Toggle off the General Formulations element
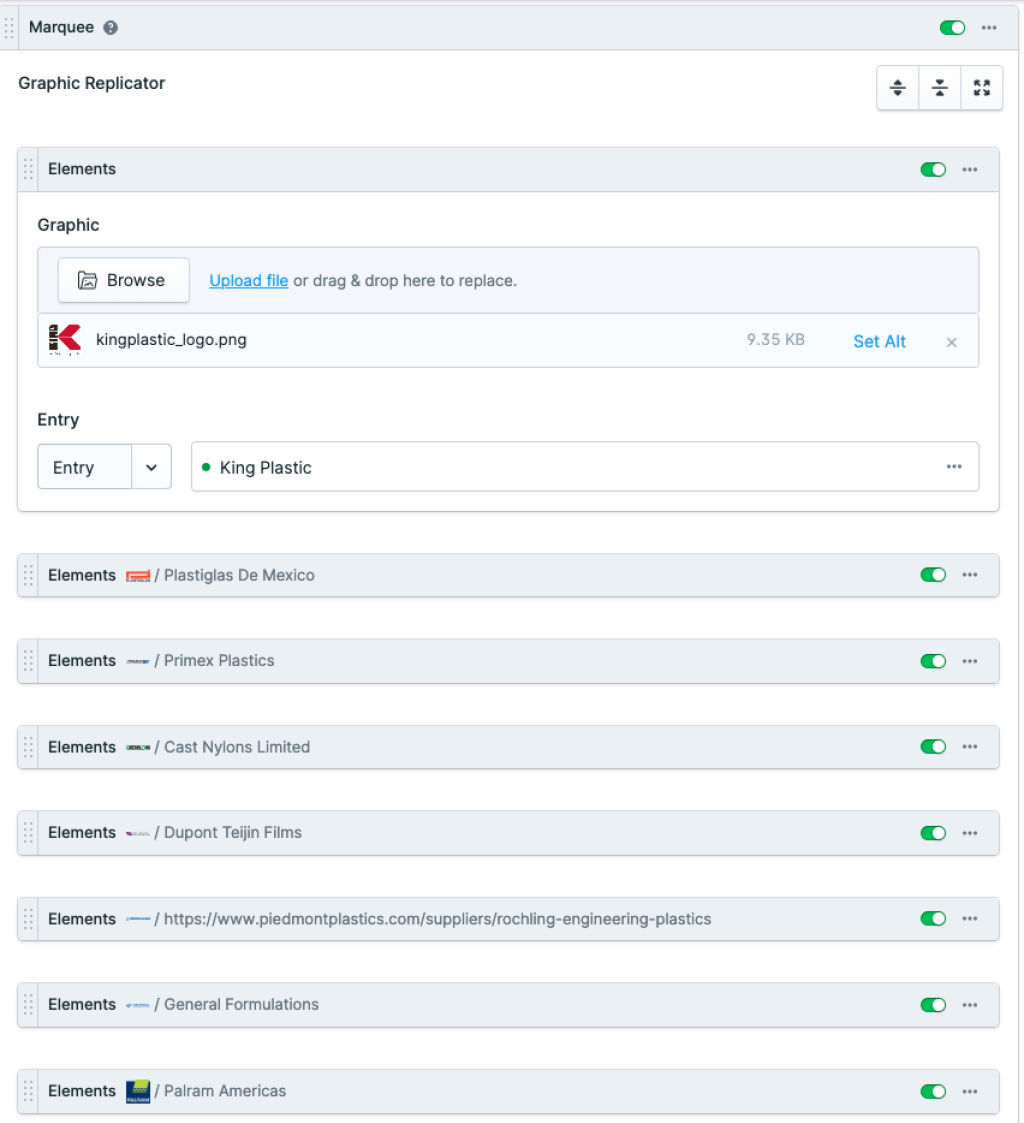 932,1005
